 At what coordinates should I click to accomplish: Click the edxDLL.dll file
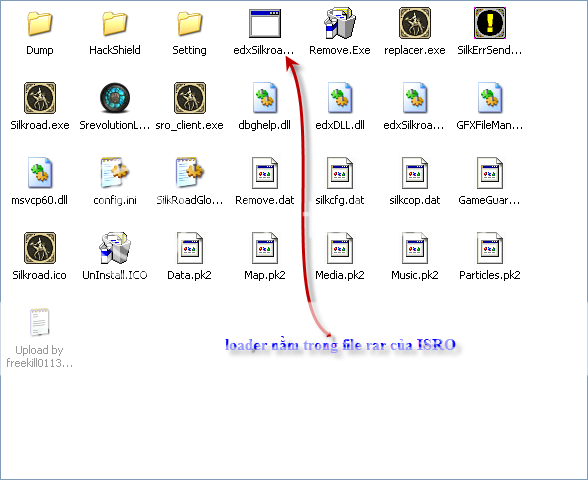pyautogui.click(x=340, y=98)
